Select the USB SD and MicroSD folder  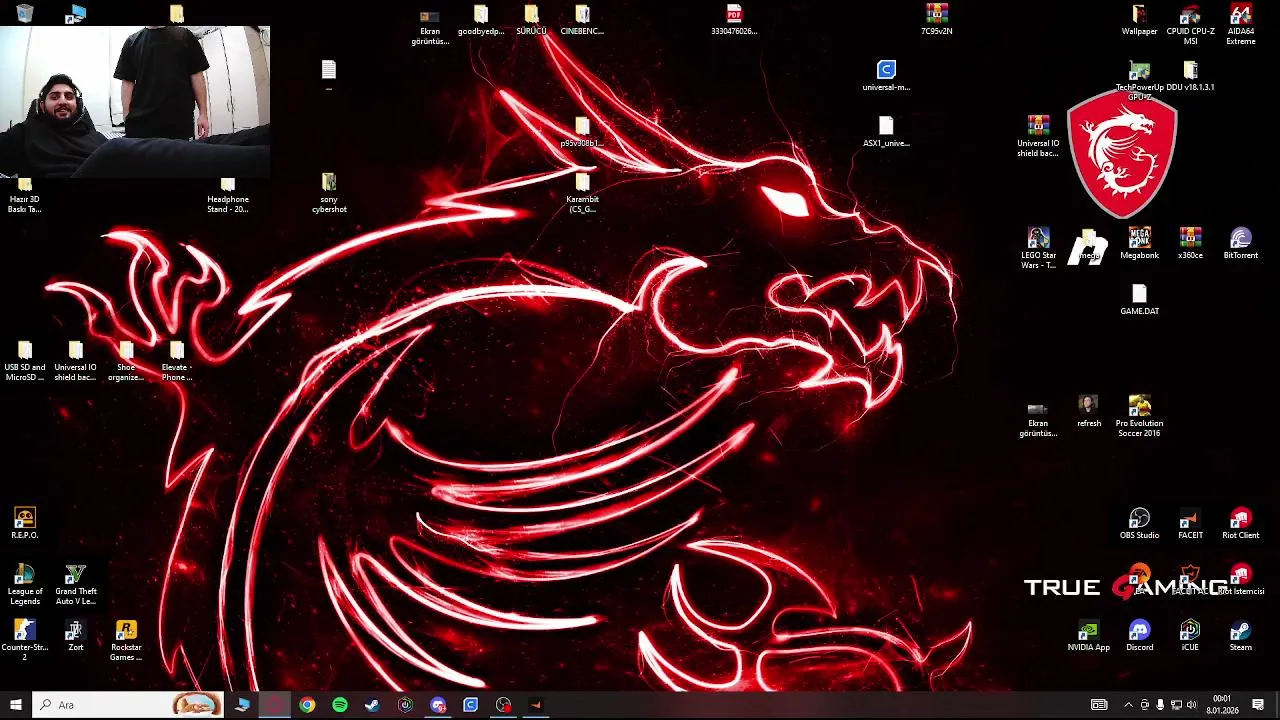[x=25, y=361]
